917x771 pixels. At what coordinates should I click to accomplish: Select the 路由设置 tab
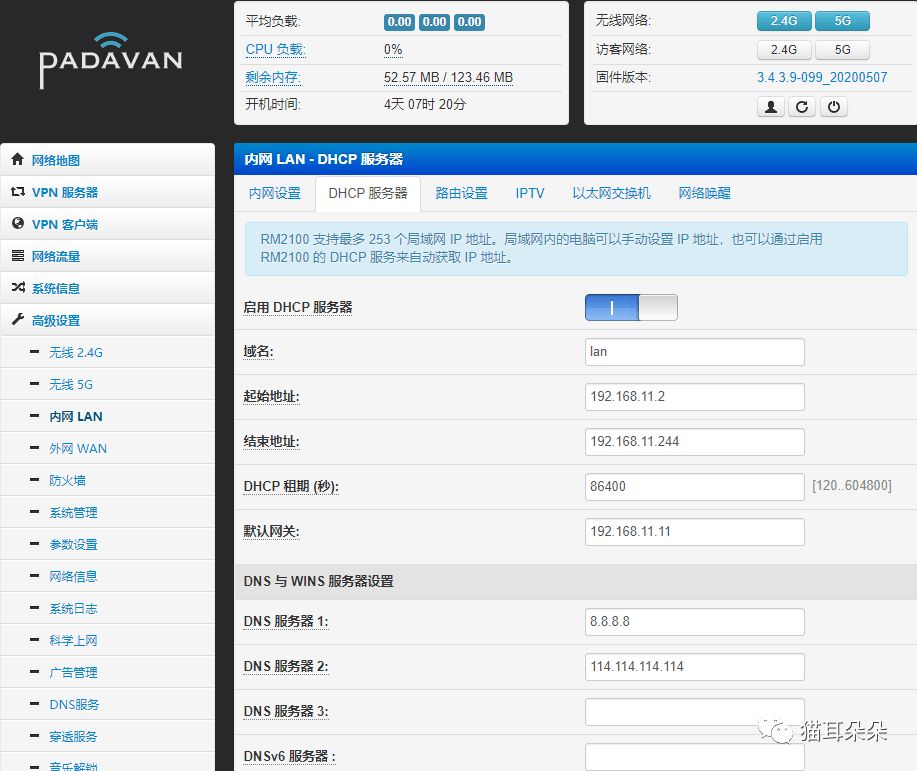pyautogui.click(x=461, y=193)
